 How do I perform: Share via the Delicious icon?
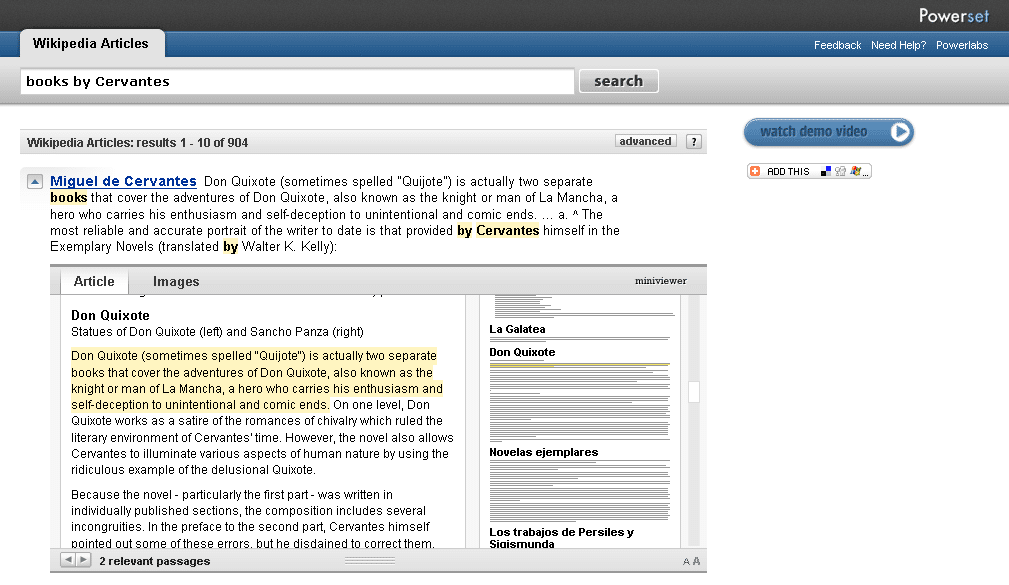point(826,171)
